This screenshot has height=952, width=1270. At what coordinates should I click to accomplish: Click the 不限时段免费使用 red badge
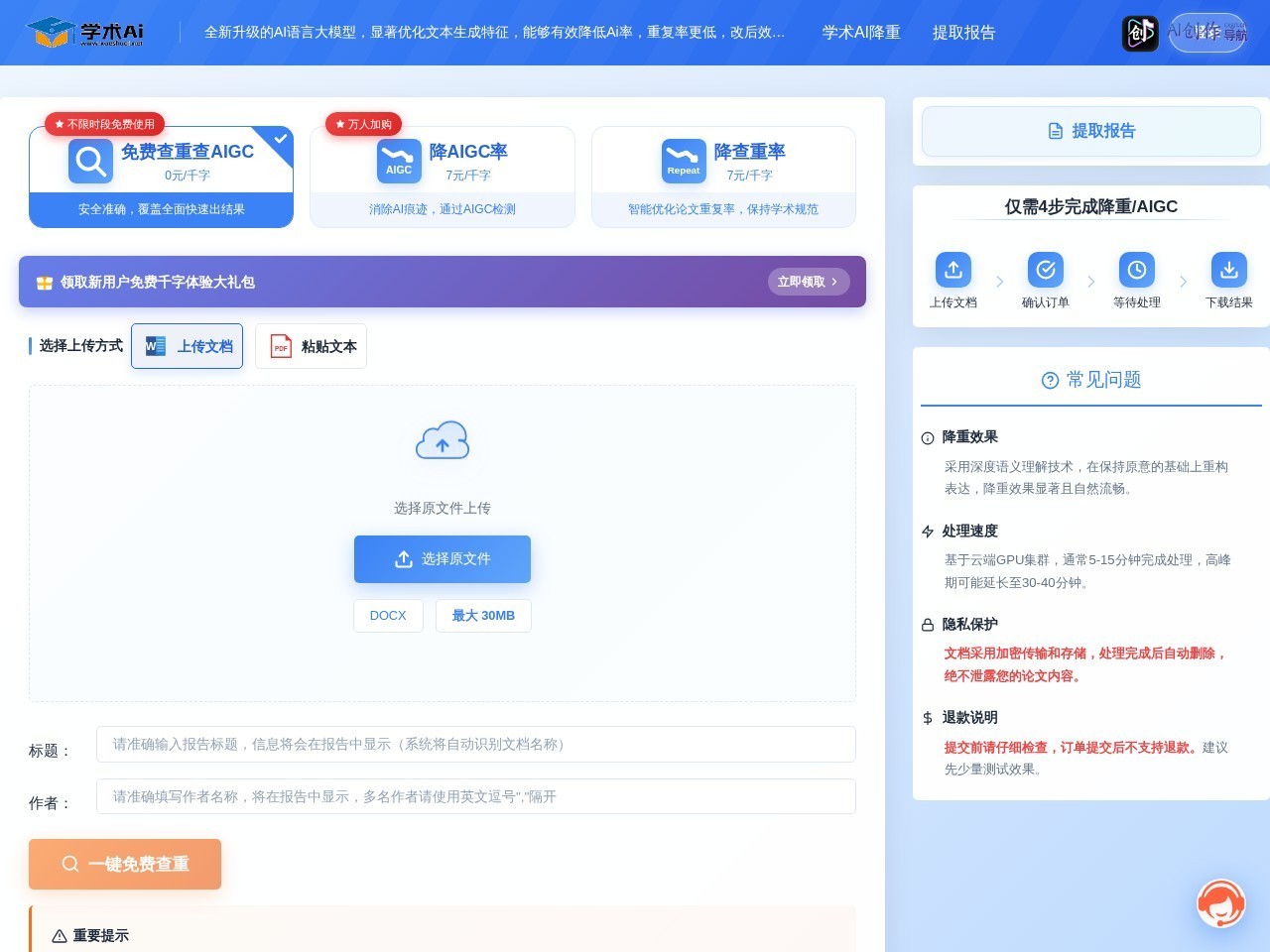104,124
